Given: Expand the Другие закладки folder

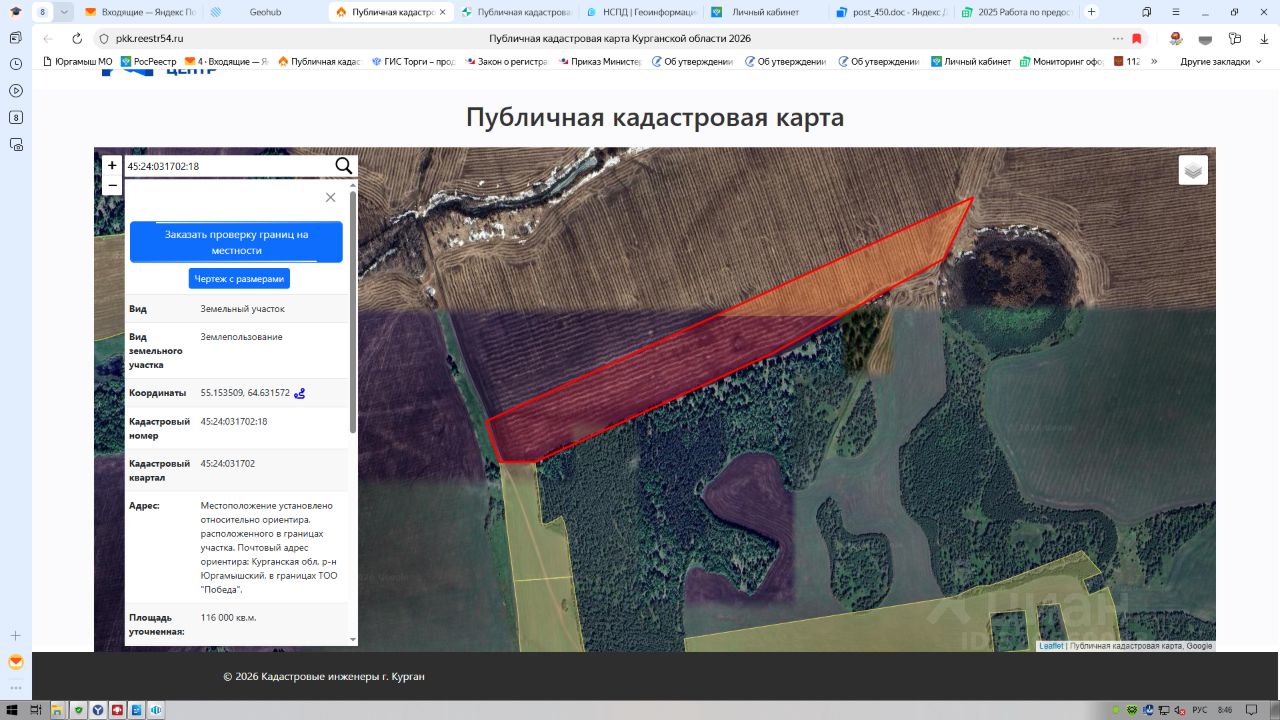Looking at the screenshot, I should pyautogui.click(x=1222, y=61).
